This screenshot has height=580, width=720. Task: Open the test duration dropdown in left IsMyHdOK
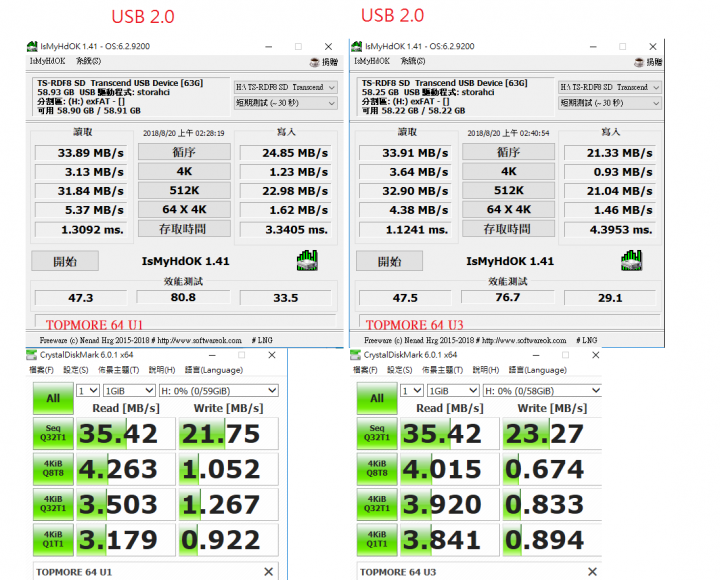(286, 103)
